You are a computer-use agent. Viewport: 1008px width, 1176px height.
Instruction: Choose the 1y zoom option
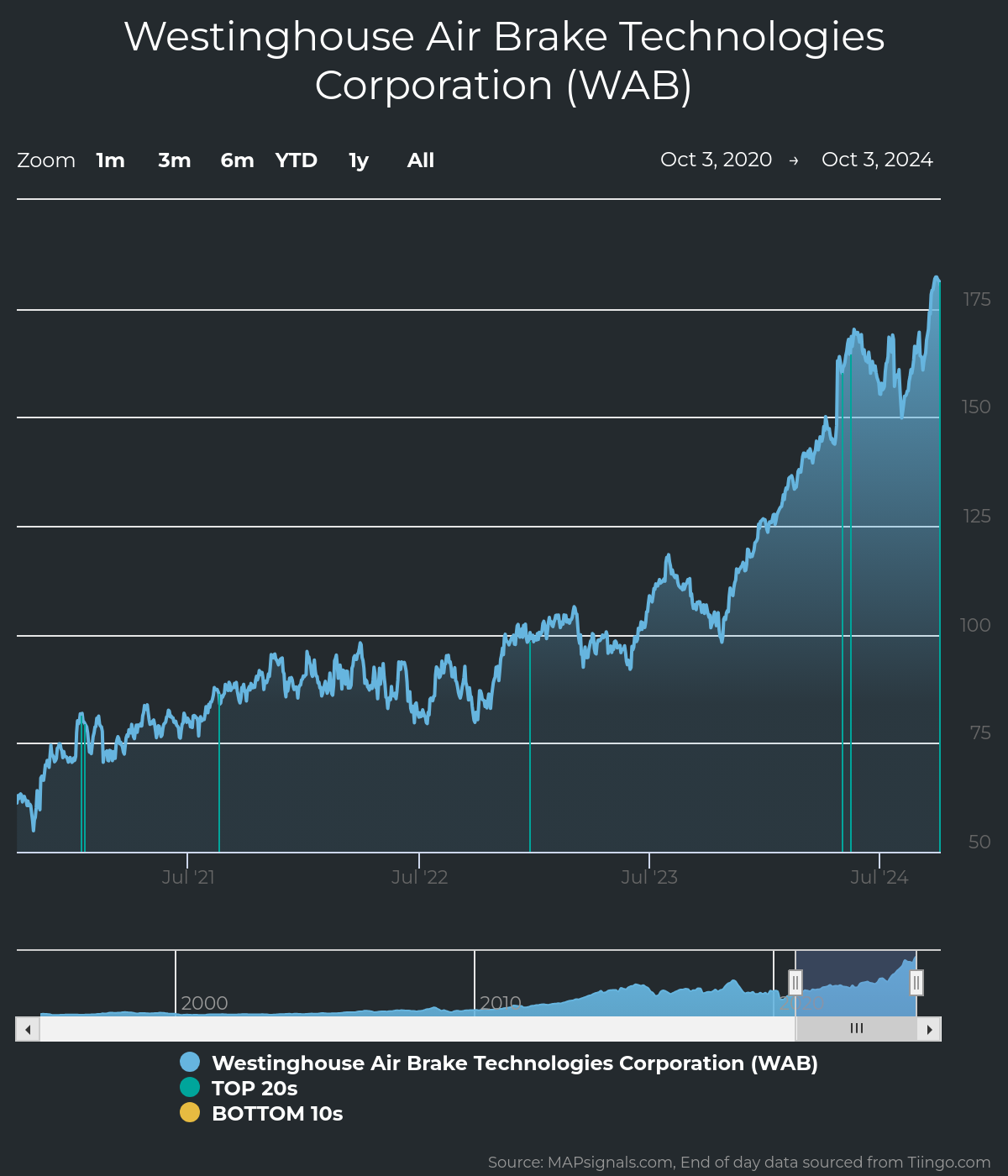359,160
